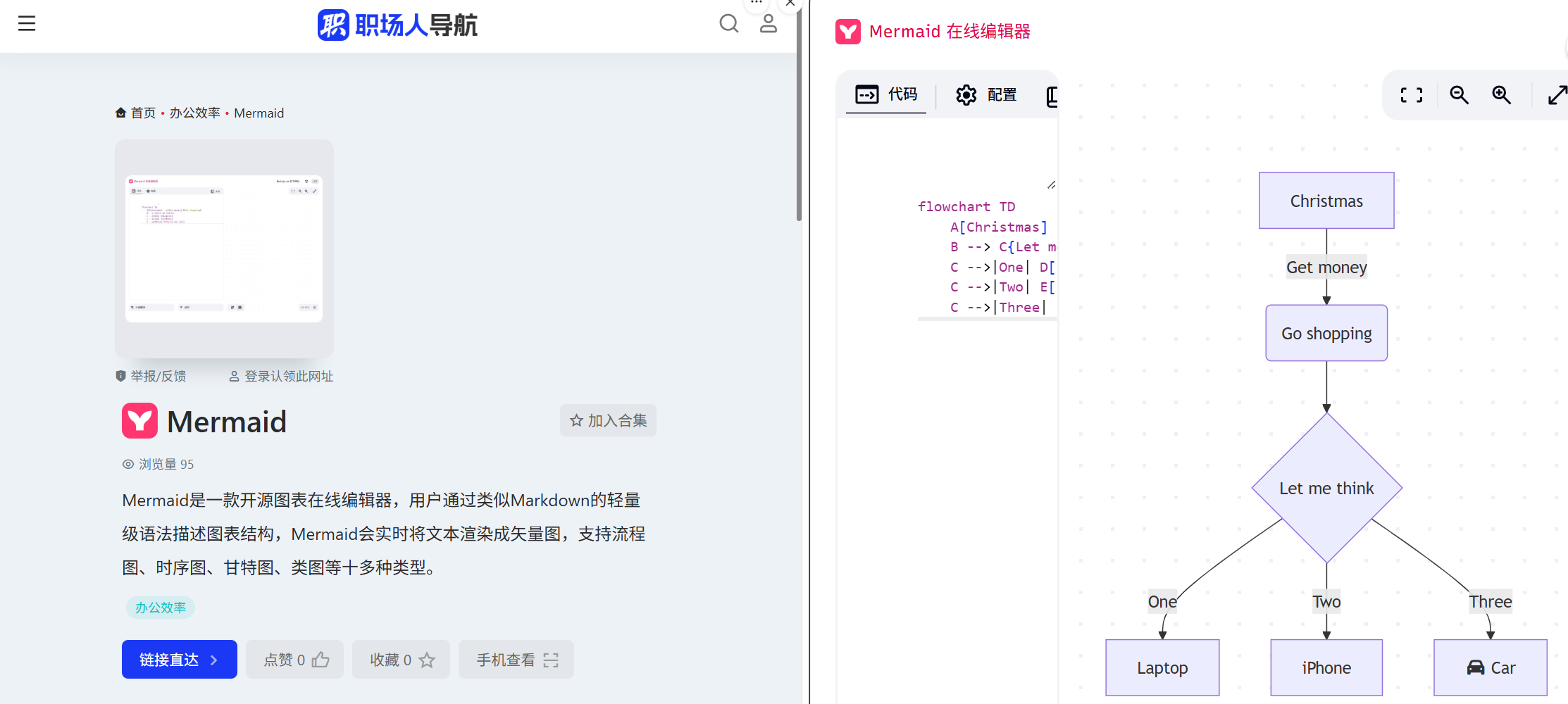
Task: Click the 'flowchart TD' code line
Action: point(966,207)
